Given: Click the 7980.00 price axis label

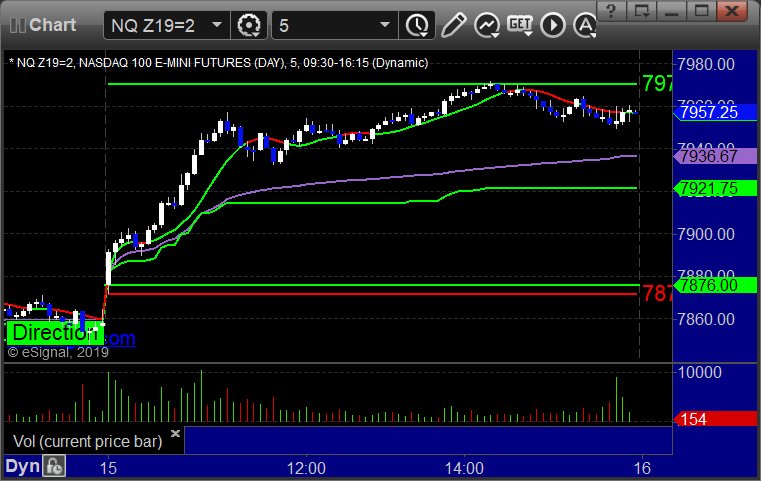Looking at the screenshot, I should pyautogui.click(x=706, y=64).
